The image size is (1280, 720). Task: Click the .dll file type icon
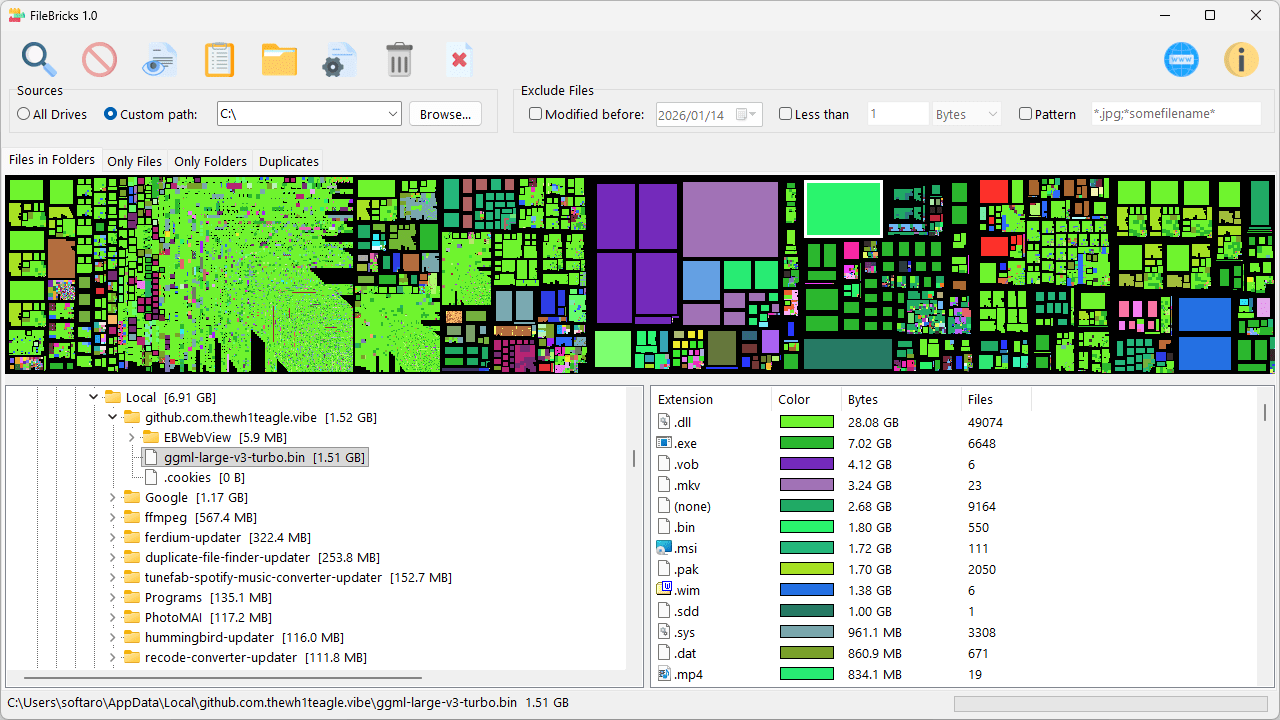[663, 422]
